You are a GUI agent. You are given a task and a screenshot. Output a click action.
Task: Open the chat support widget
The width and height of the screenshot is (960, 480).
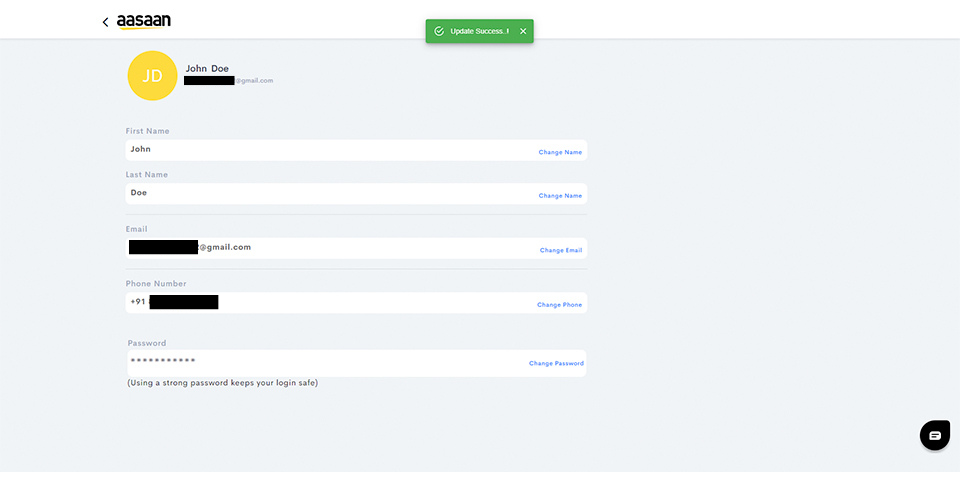(x=934, y=435)
